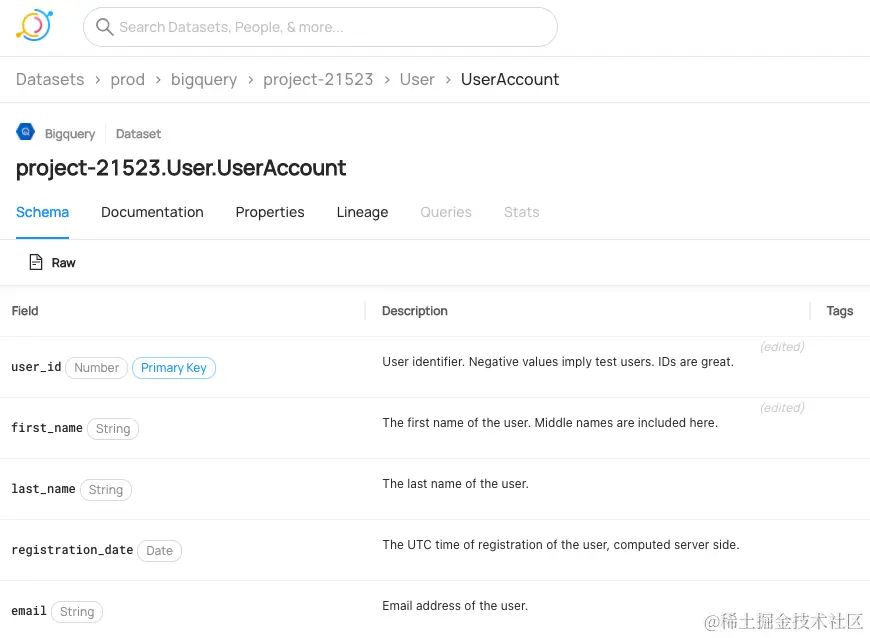Click the Bigquery platform label
870x638 pixels.
(70, 134)
